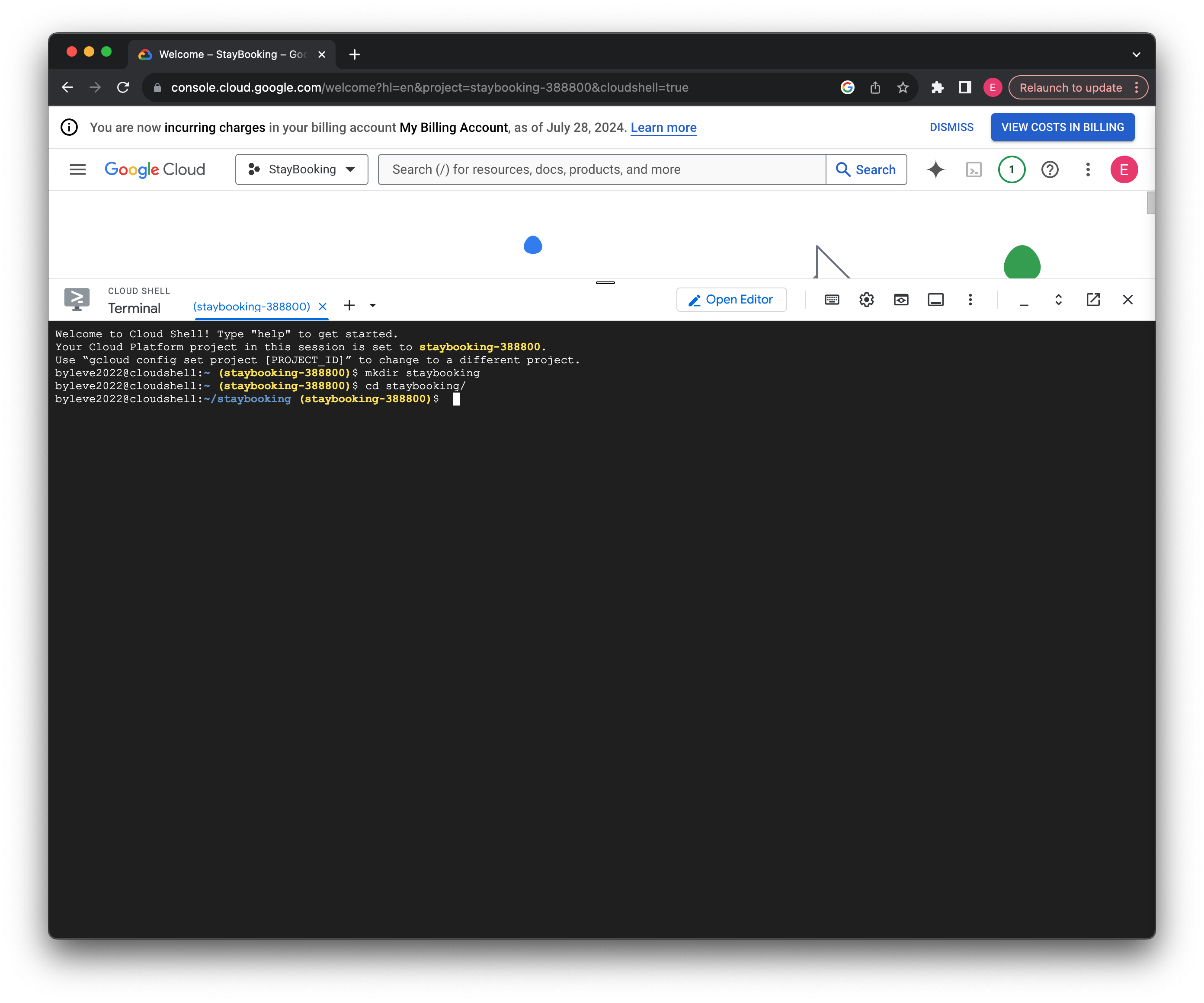Click the Cloud Shell terminal logo icon

click(x=77, y=299)
